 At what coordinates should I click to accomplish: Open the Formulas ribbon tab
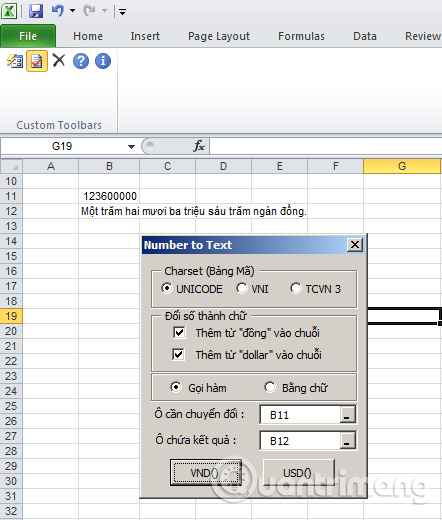click(301, 36)
